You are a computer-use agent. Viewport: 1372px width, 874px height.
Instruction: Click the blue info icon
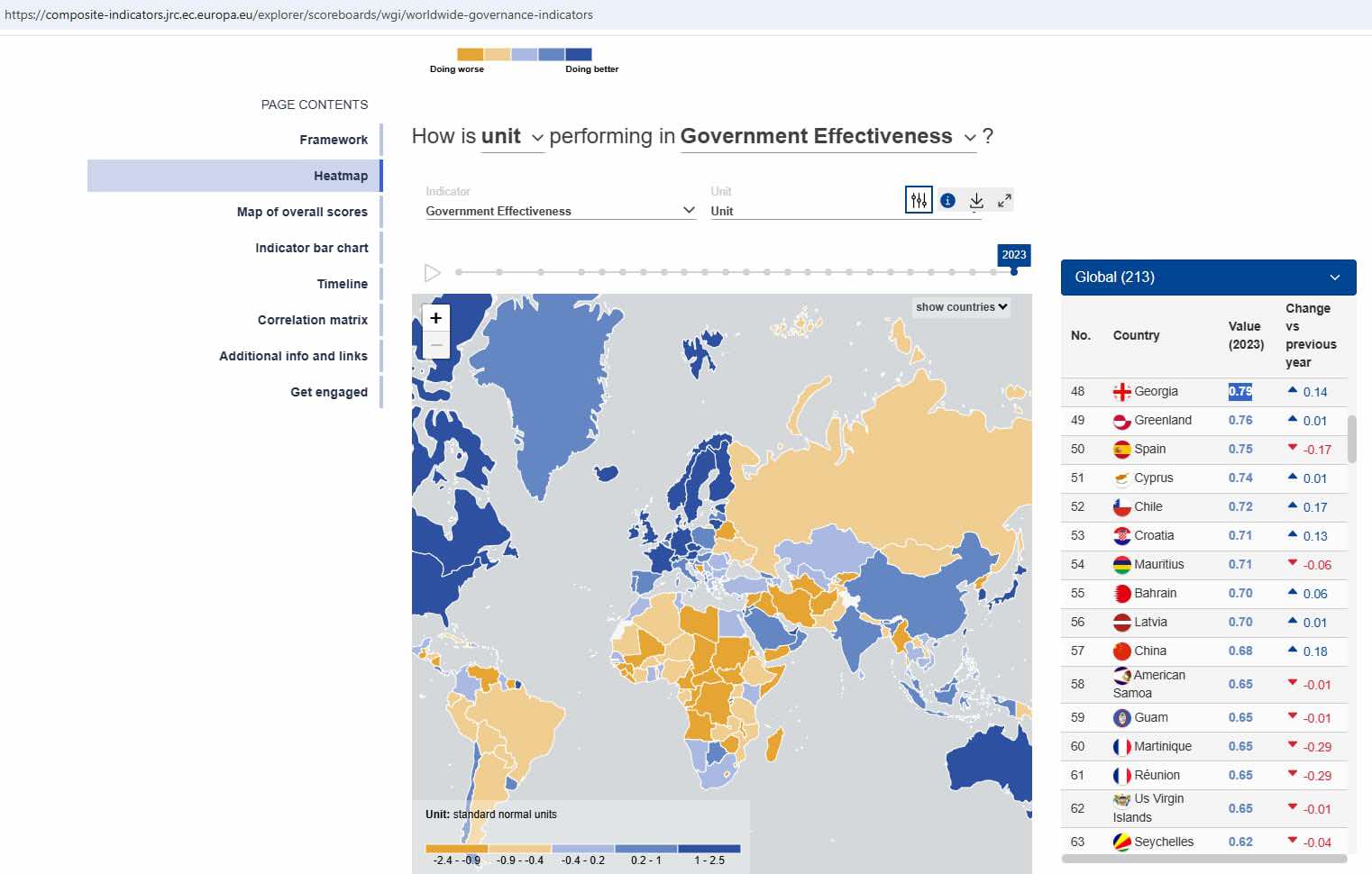[947, 201]
